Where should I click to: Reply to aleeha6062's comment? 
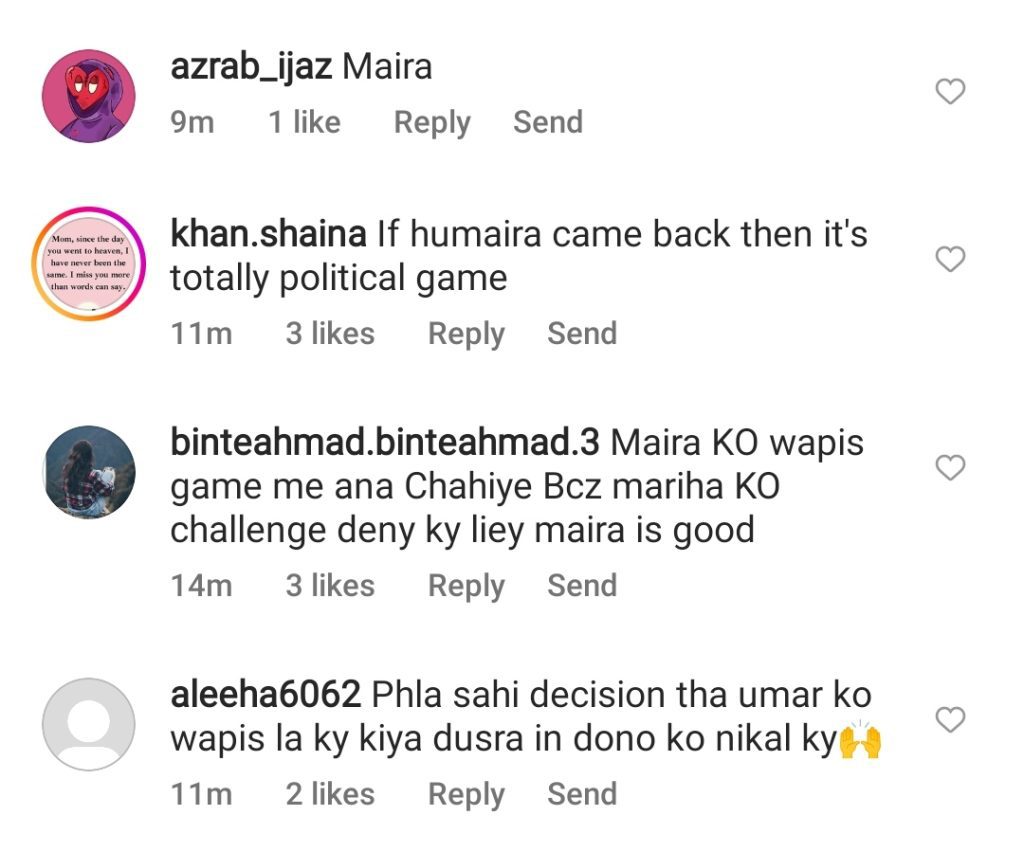(x=466, y=795)
